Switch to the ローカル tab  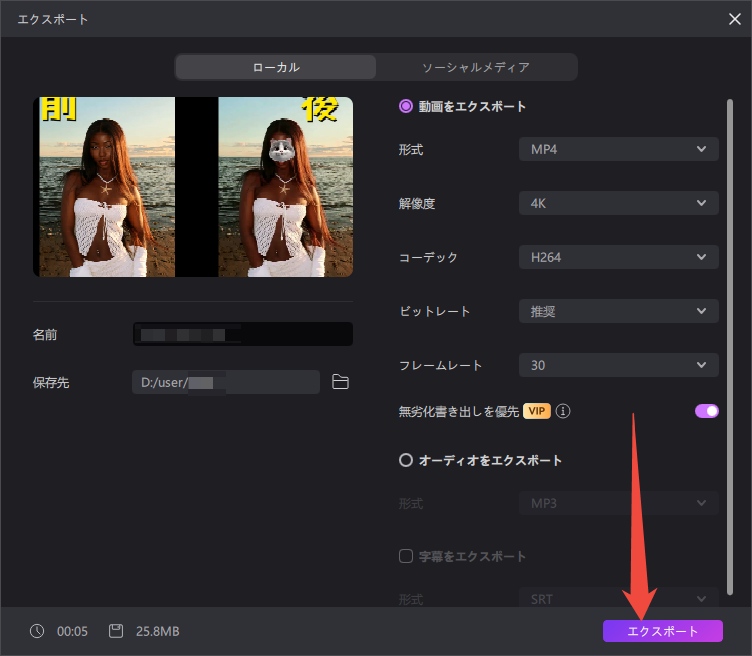pos(276,67)
